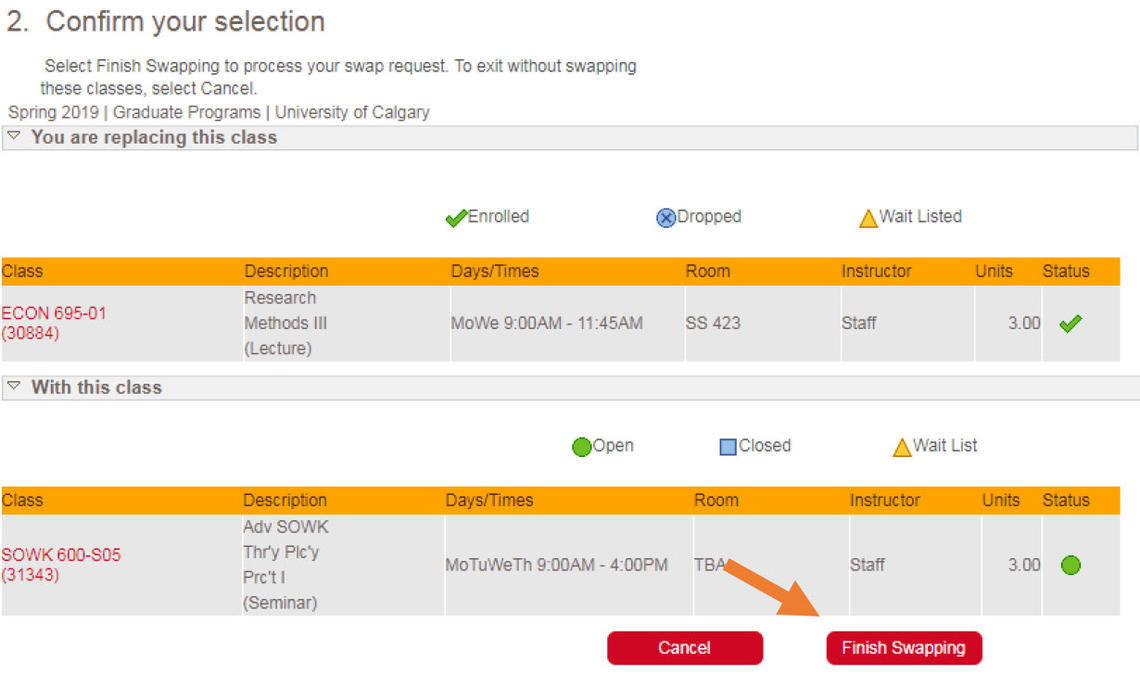
Task: Click the Finish Swapping button
Action: pyautogui.click(x=903, y=648)
